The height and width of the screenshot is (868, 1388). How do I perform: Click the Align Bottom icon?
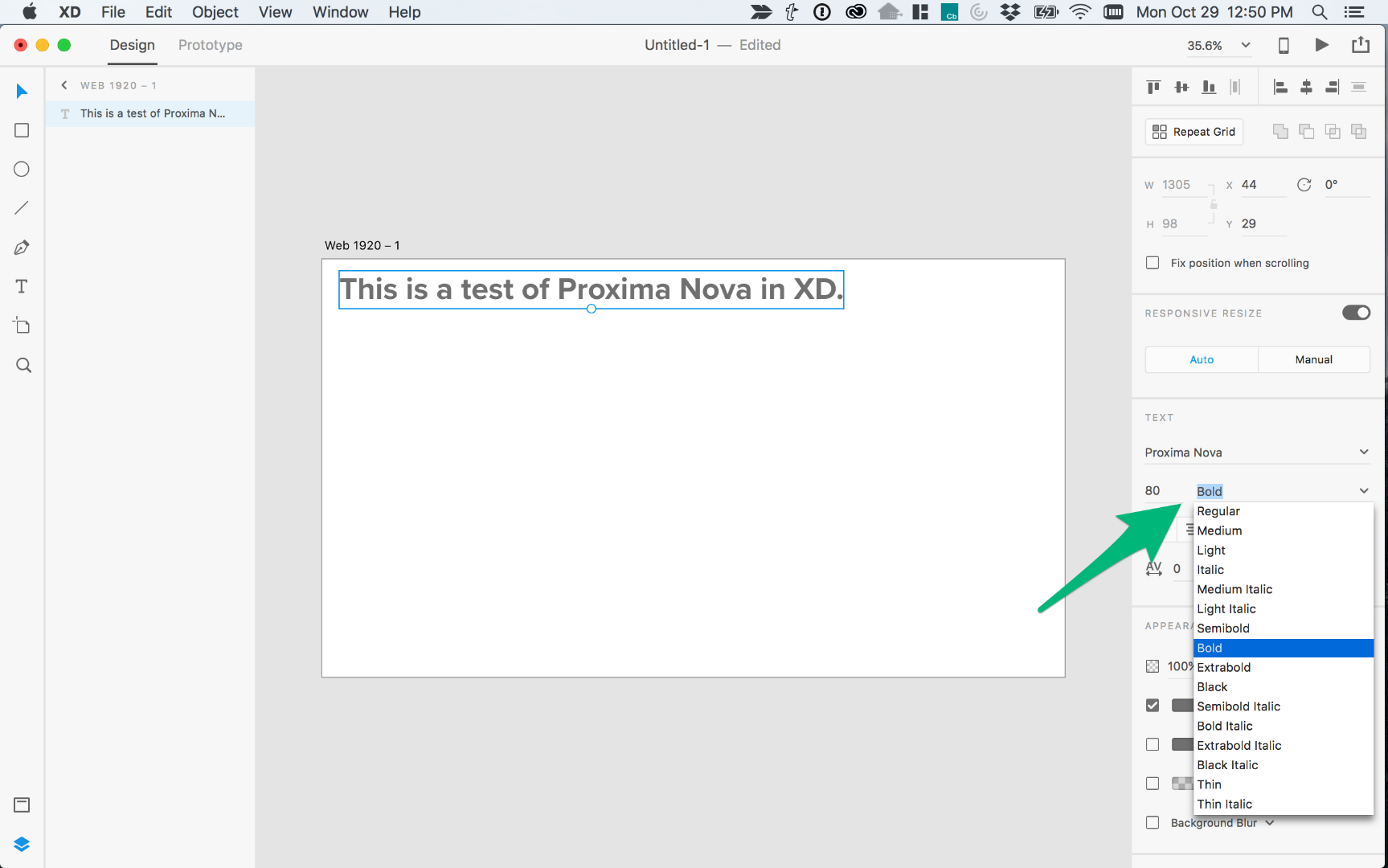(1209, 87)
